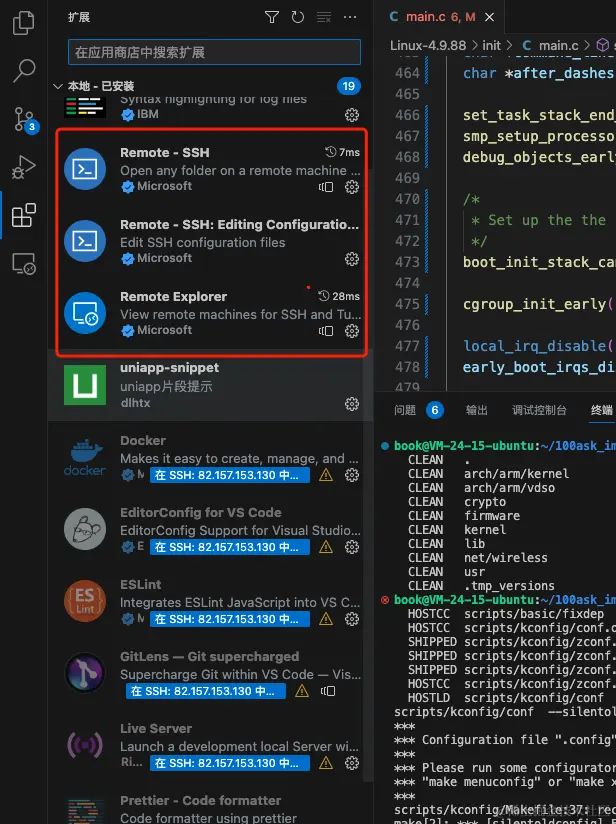
Task: Select the Remote Explorer extension entry
Action: point(211,313)
